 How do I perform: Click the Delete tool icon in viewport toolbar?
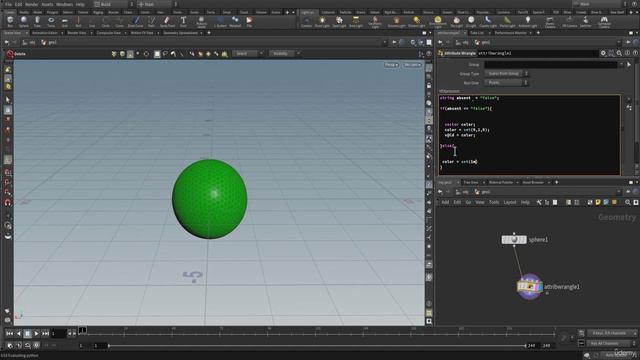coord(10,54)
